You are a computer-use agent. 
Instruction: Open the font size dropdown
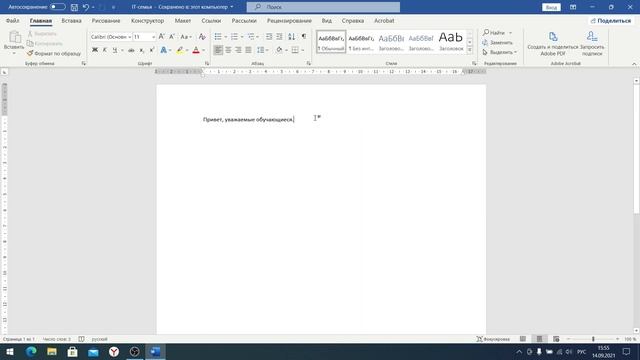click(153, 37)
